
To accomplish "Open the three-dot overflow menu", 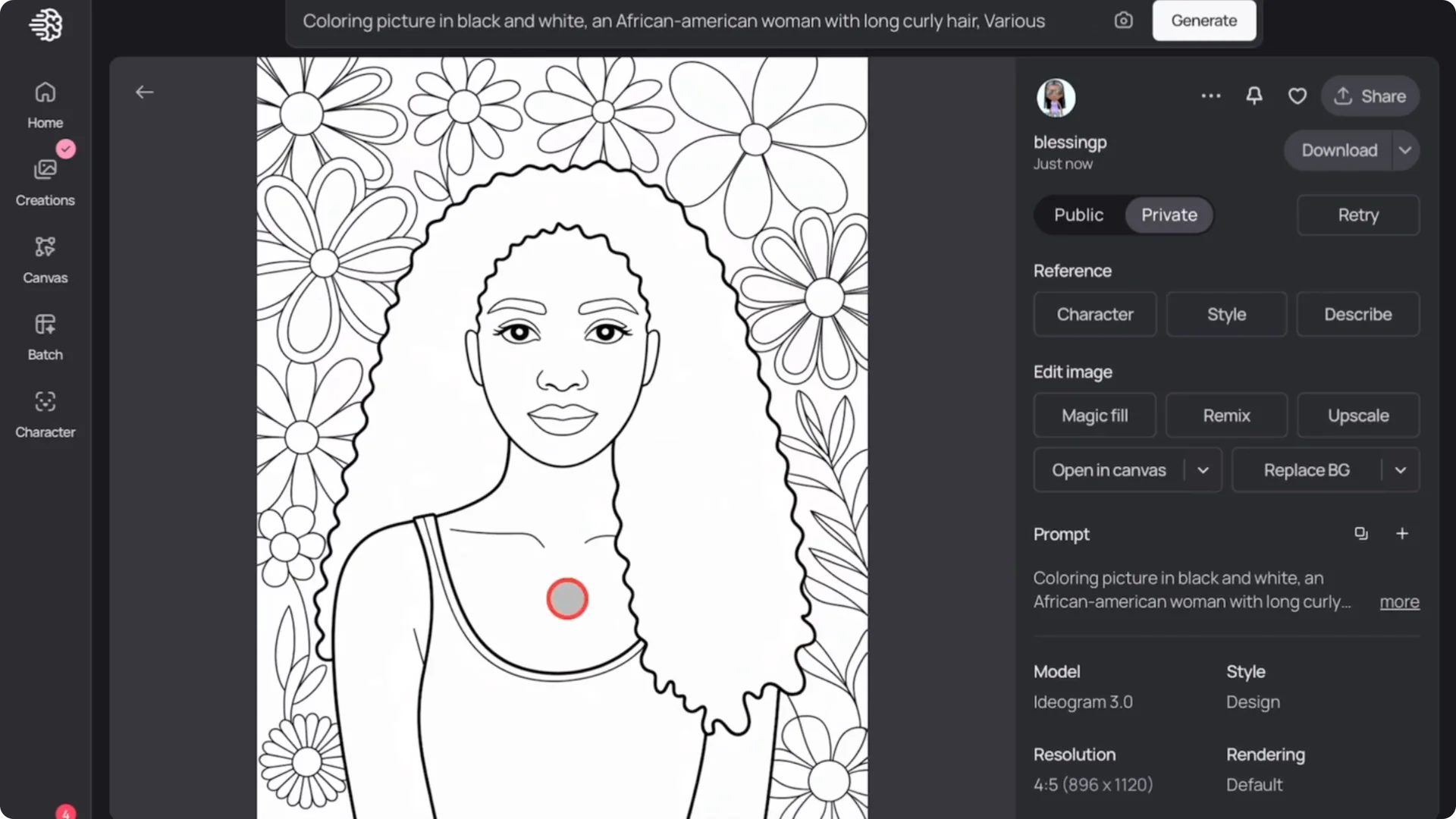I will [x=1210, y=96].
